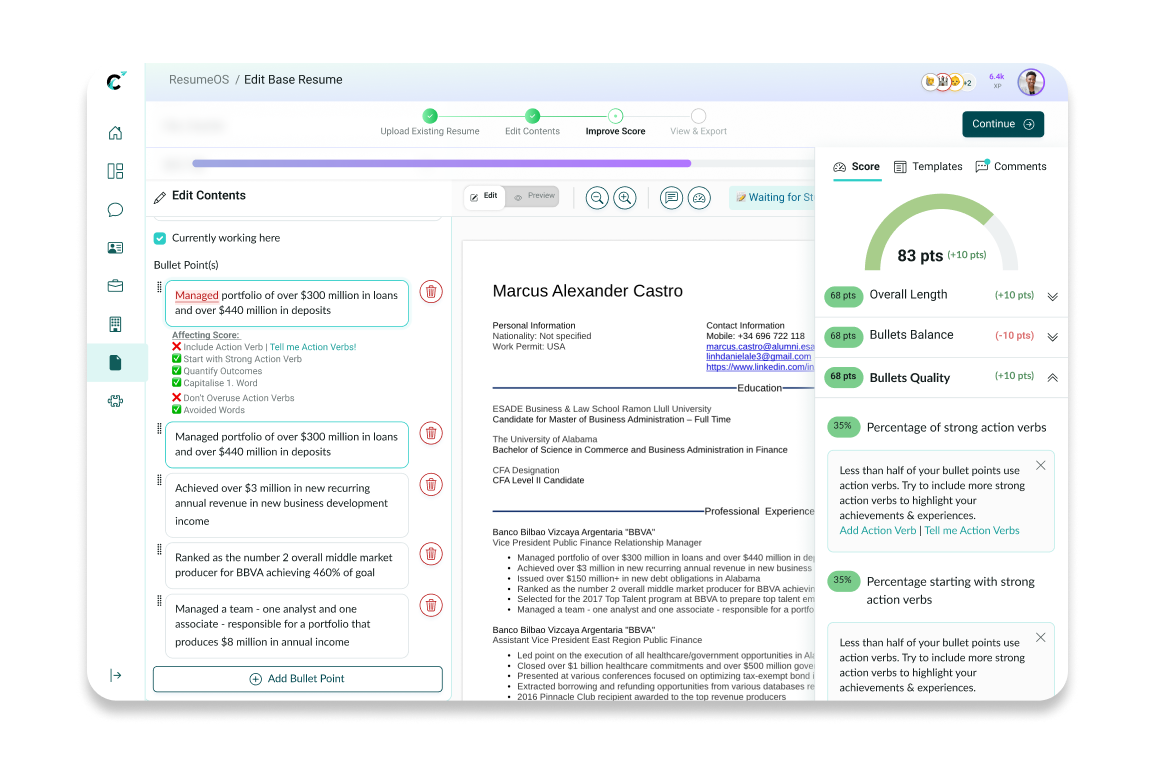
Task: Click the Marcus Alexander Castro resume heading
Action: point(588,291)
